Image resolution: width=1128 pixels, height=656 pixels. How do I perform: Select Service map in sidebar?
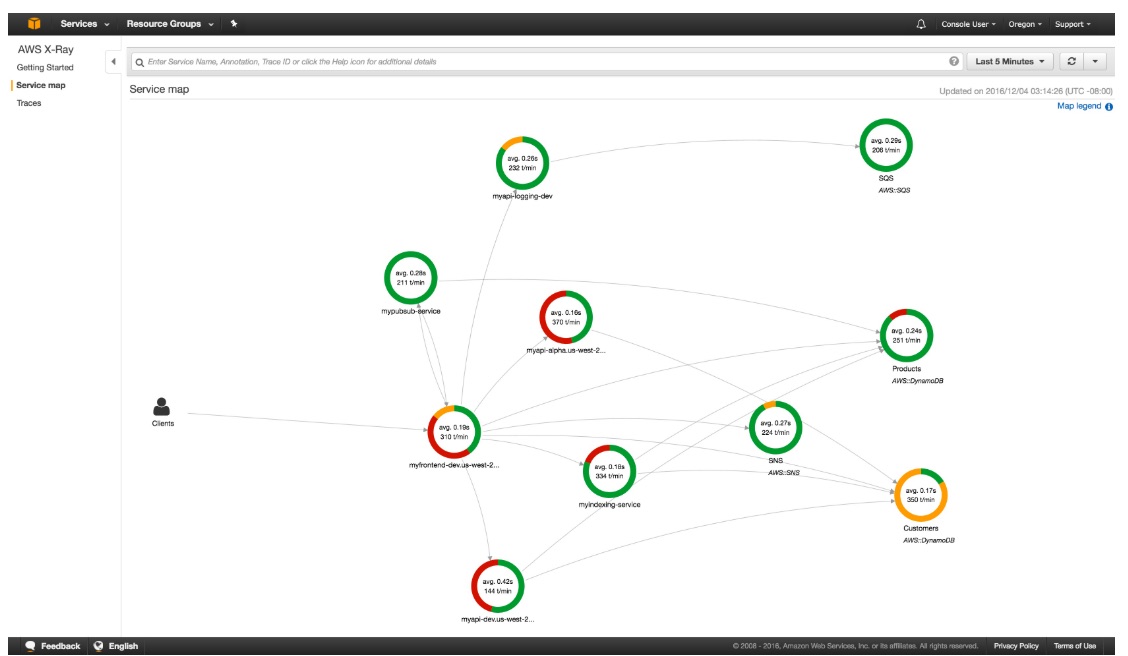40,85
